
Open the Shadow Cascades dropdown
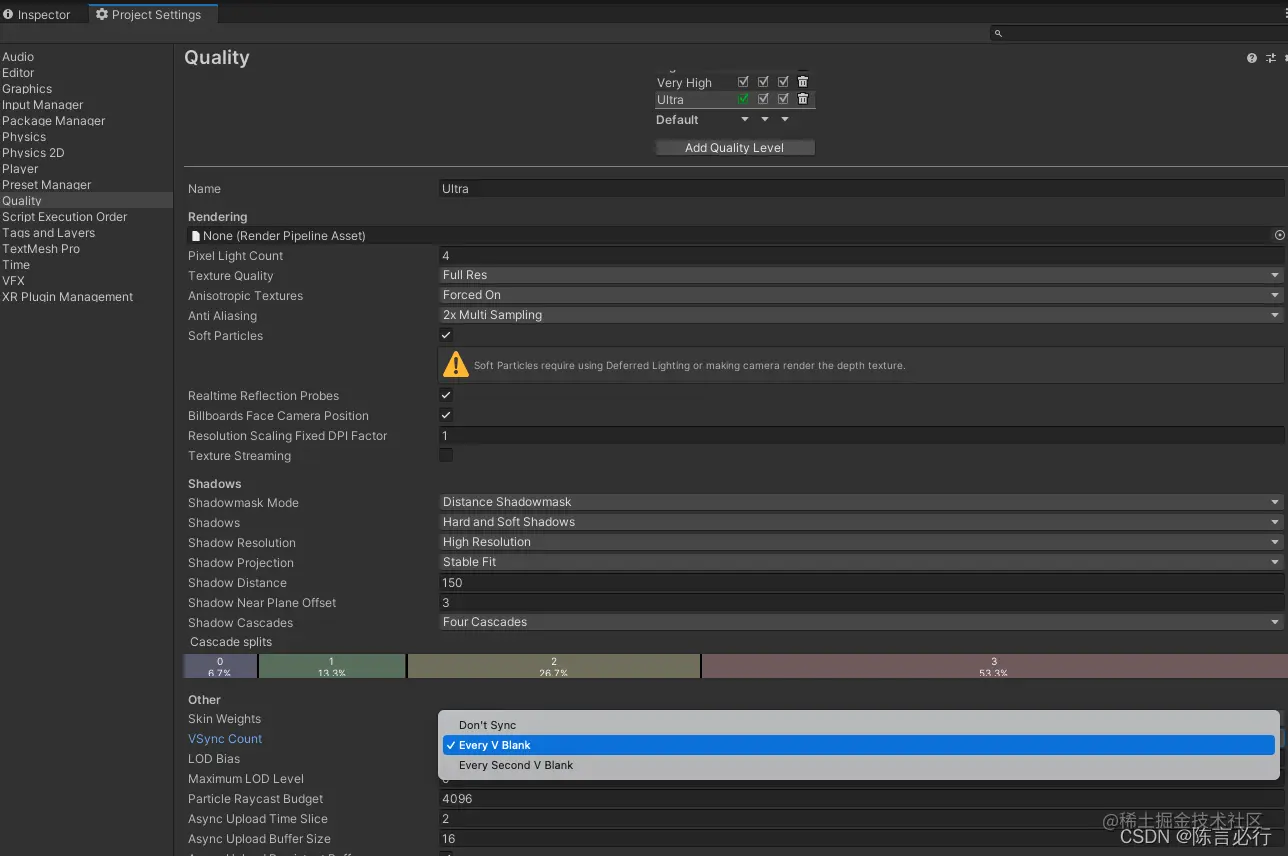coord(861,622)
